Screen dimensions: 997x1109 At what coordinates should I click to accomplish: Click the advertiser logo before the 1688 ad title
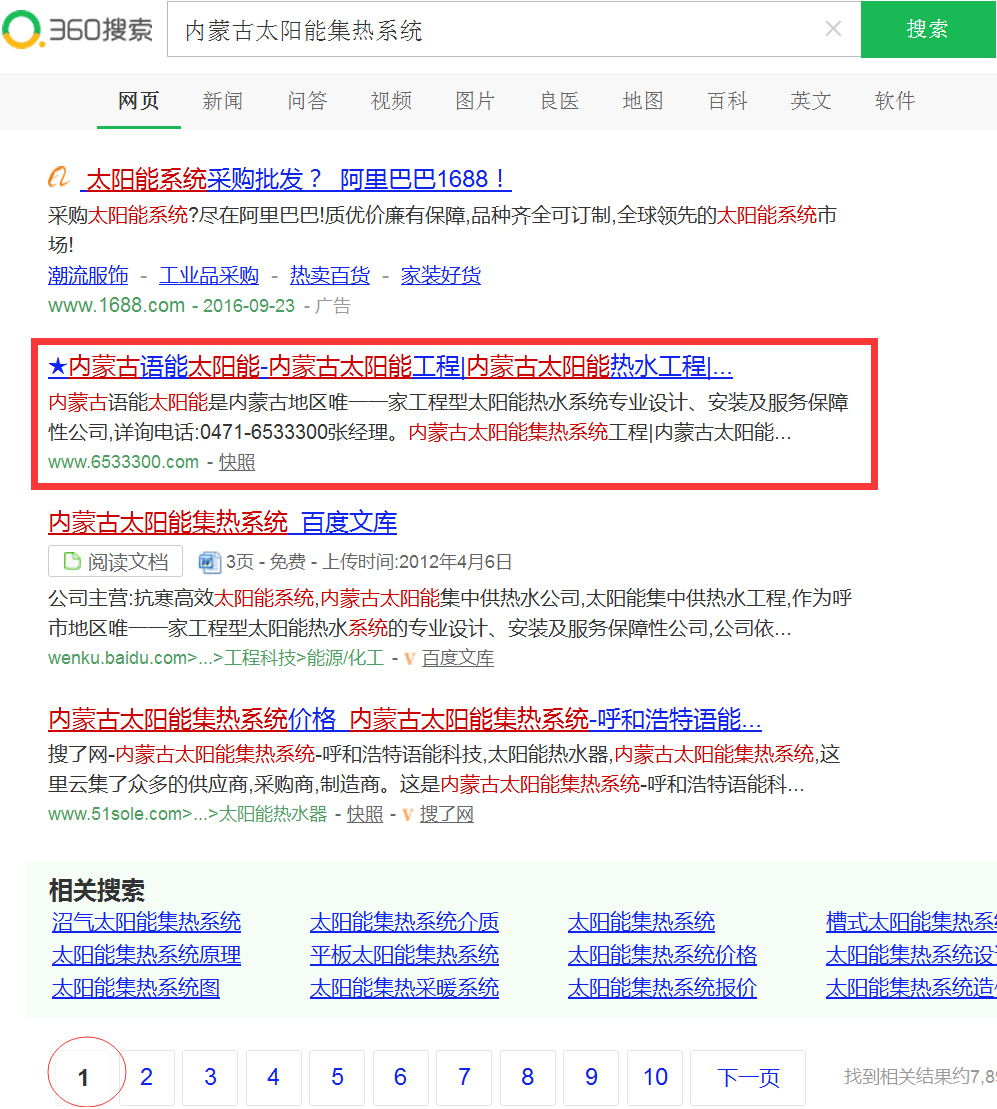coord(58,177)
